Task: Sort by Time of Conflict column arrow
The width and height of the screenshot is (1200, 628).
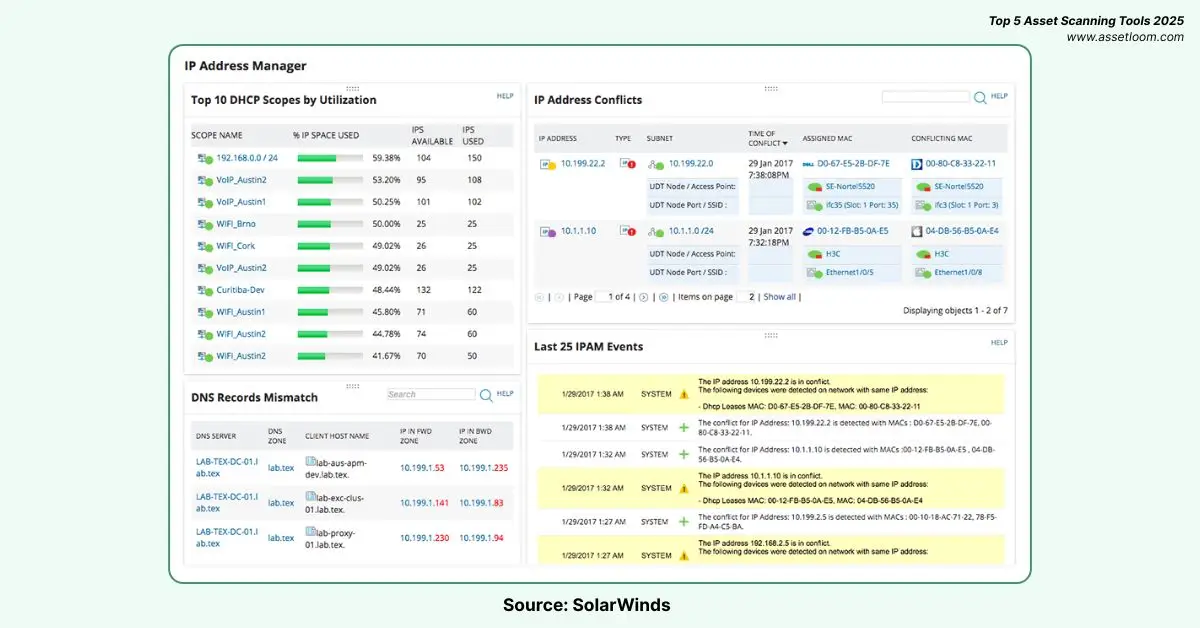Action: (x=785, y=144)
